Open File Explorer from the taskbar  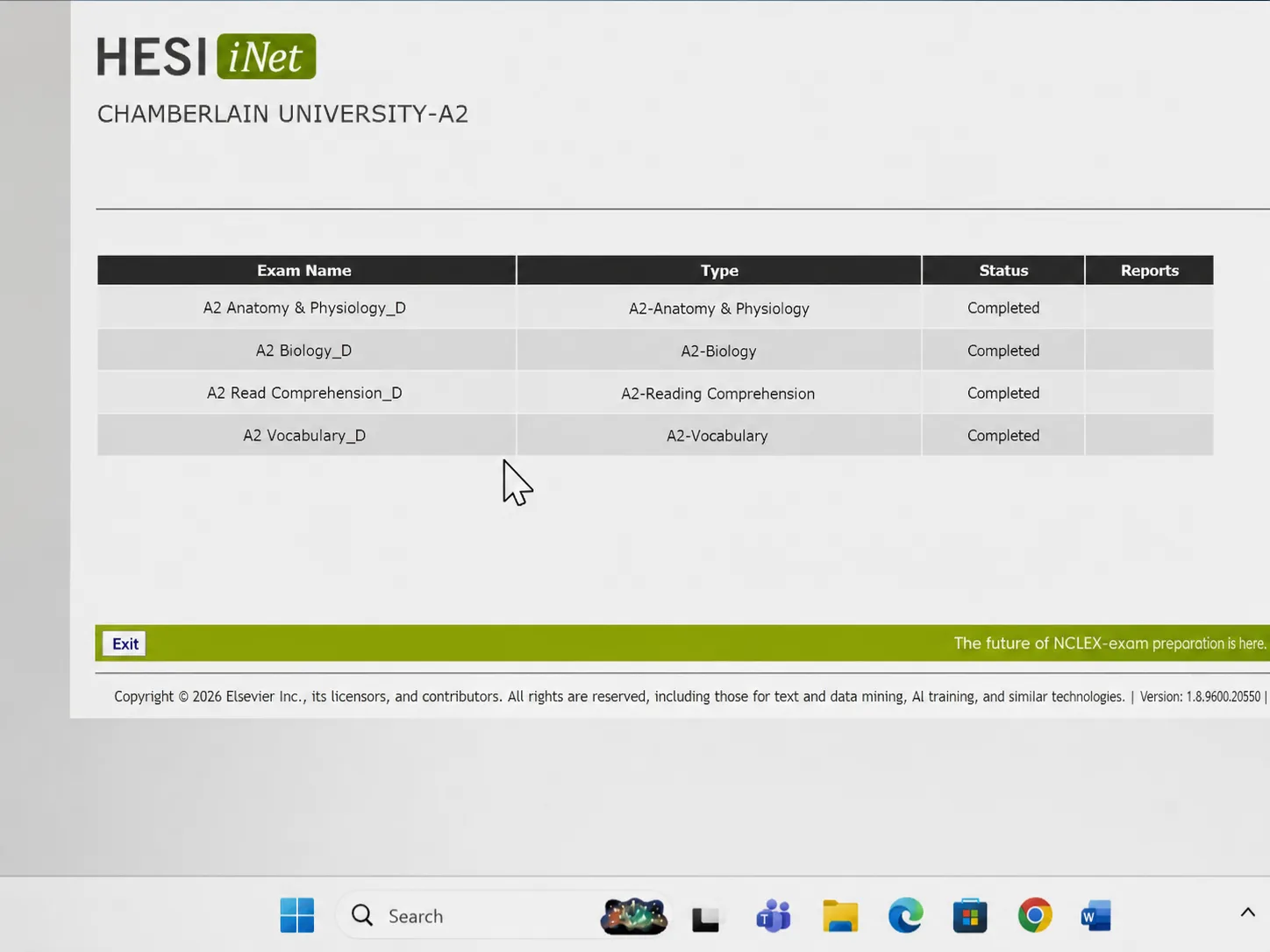coord(840,916)
